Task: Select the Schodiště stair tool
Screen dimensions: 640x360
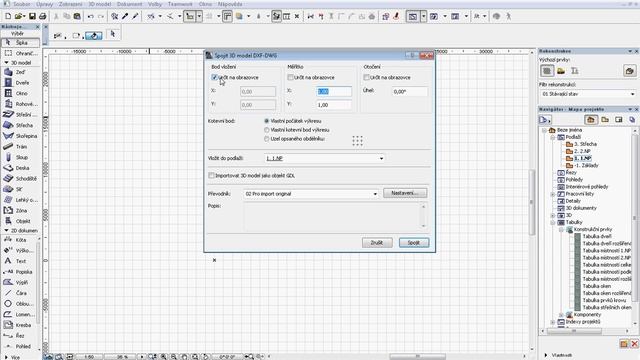Action: pos(20,178)
